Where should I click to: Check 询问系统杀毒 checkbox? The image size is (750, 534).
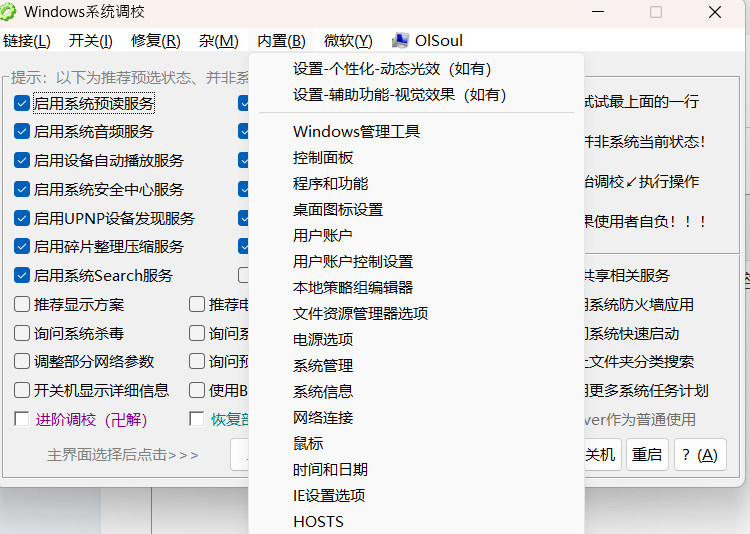(x=22, y=333)
